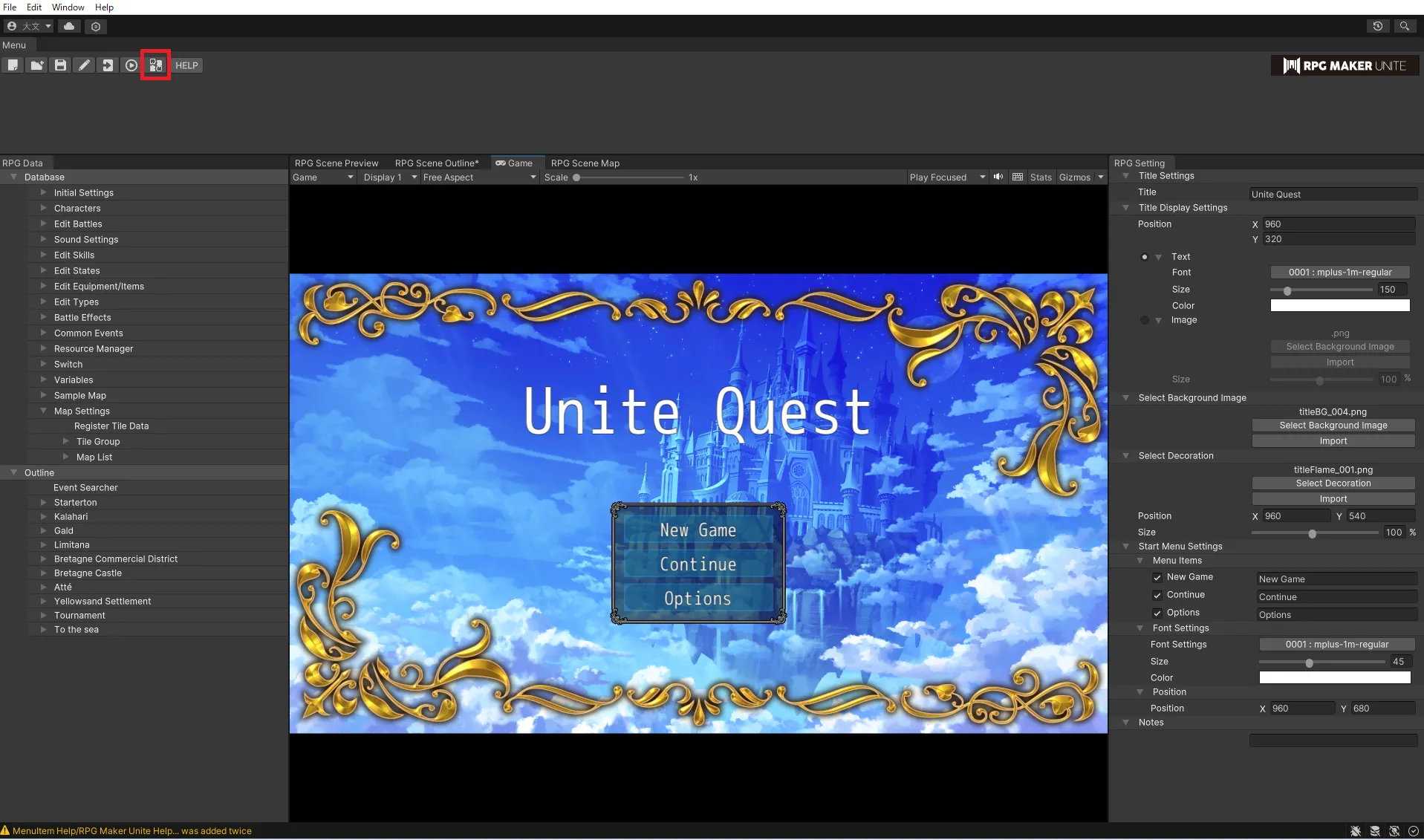Open the Window menu
The image size is (1424, 840).
click(68, 7)
